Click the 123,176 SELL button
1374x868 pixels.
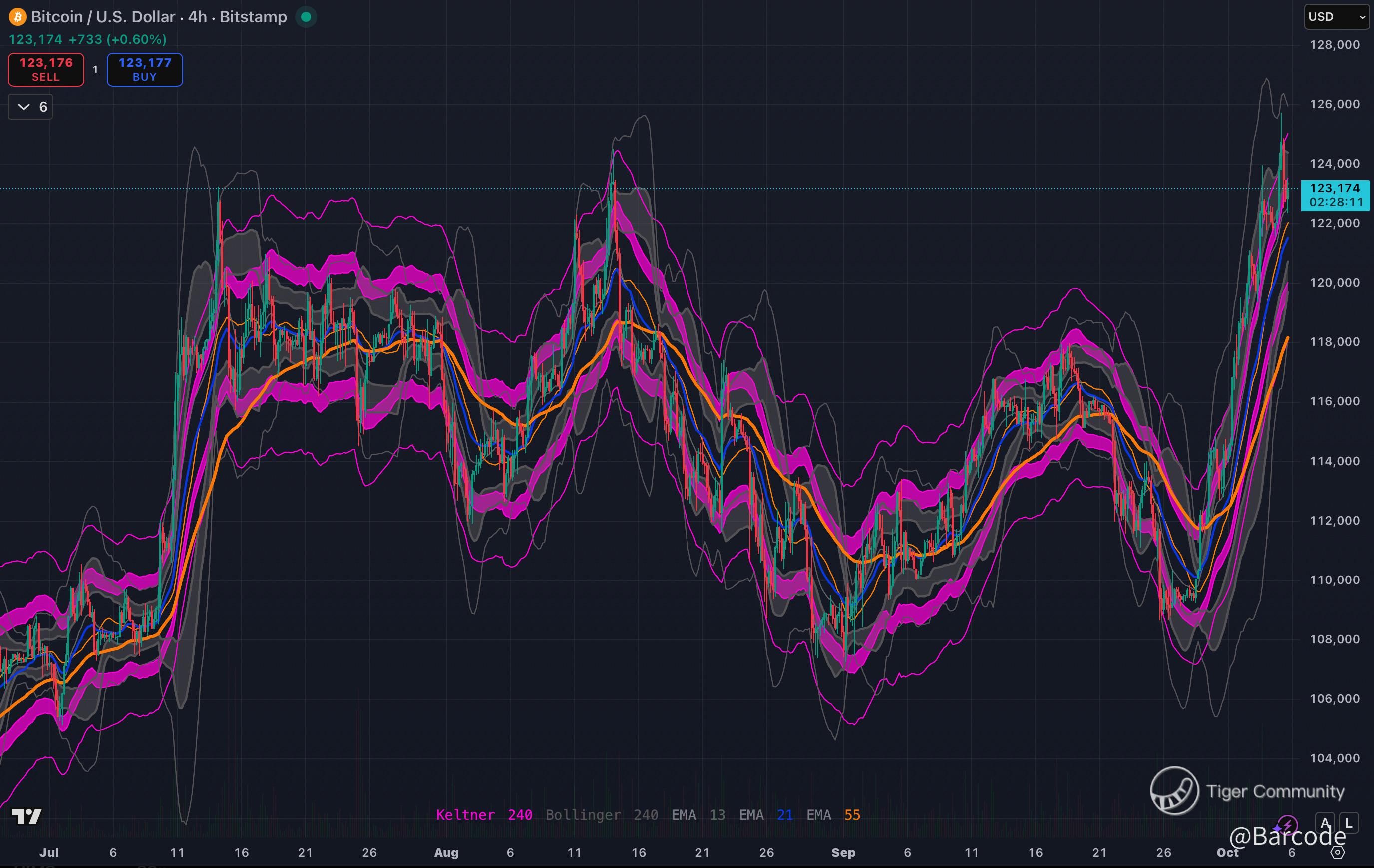(46, 69)
